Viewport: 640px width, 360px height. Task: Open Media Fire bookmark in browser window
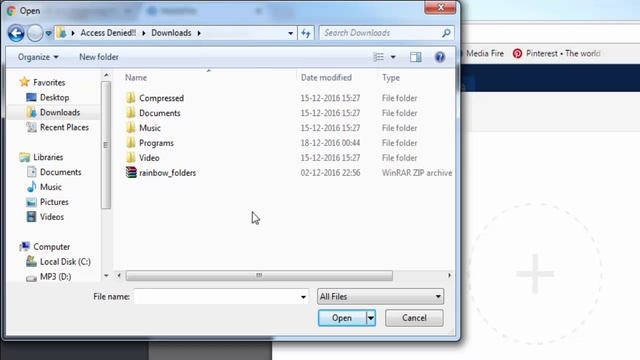[x=484, y=53]
